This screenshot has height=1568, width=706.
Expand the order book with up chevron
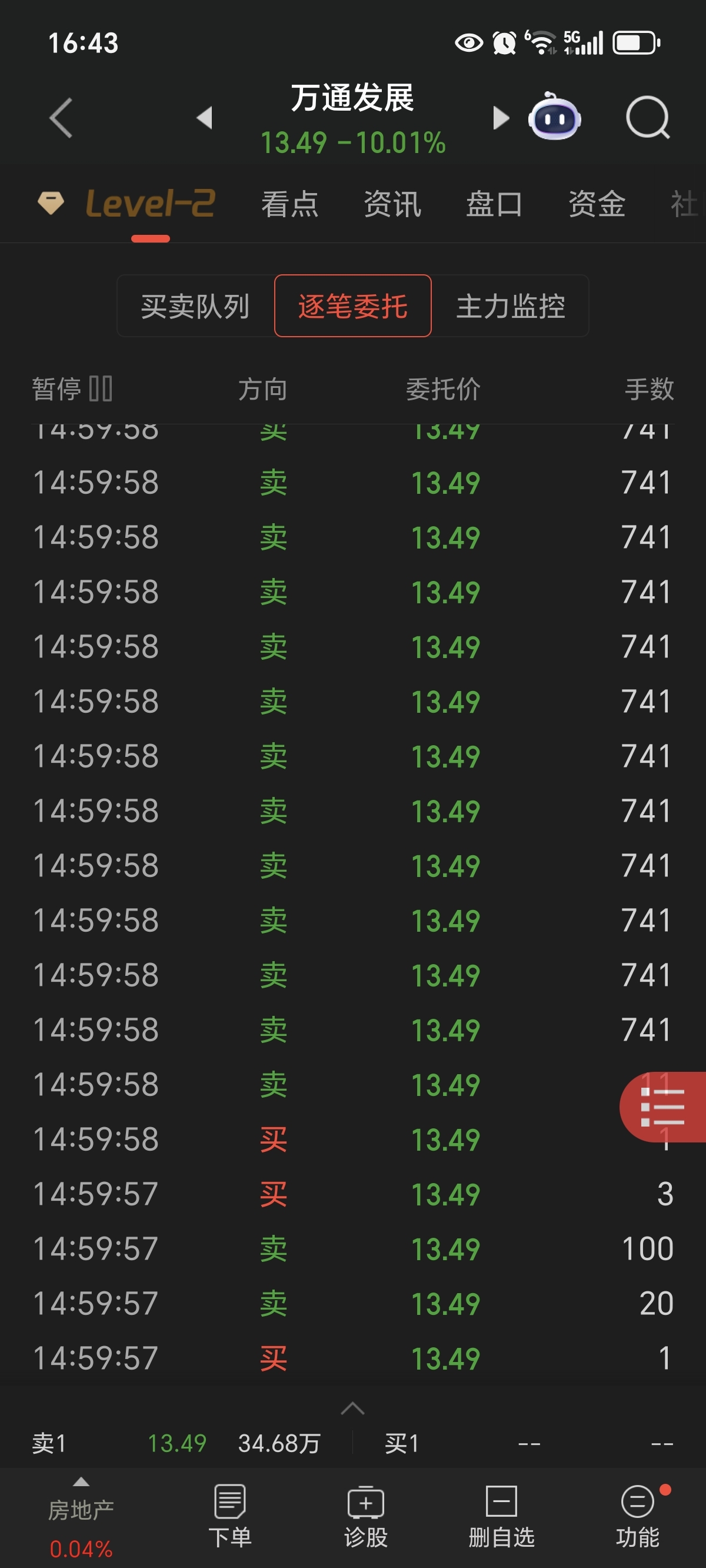(x=352, y=1408)
